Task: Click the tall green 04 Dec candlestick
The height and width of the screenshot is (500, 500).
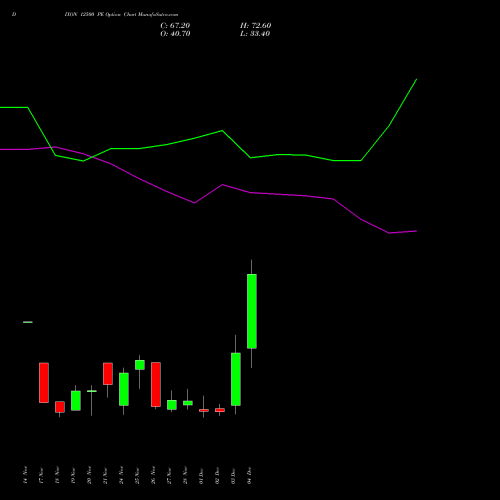Action: click(252, 311)
